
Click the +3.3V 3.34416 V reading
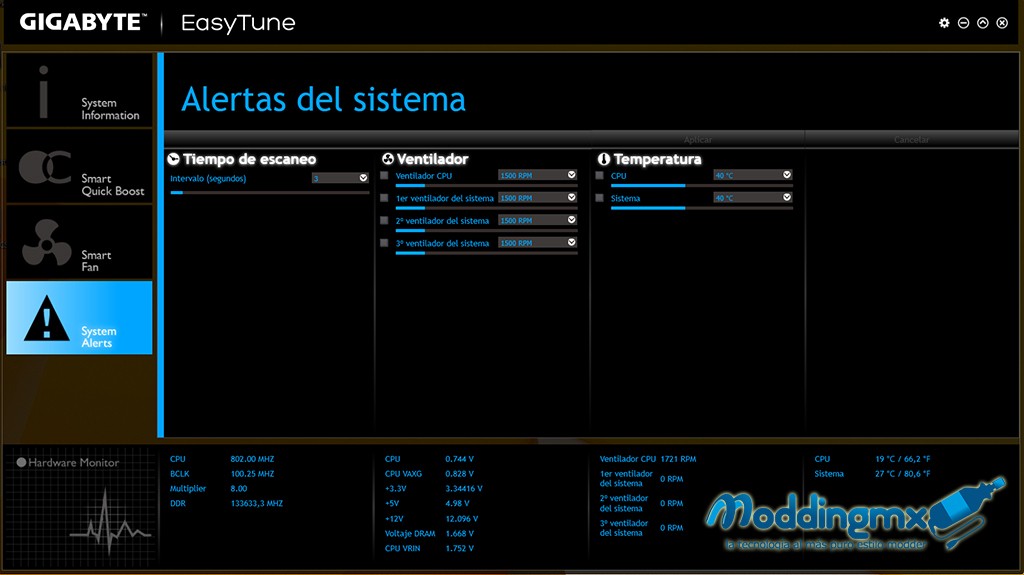coord(434,488)
